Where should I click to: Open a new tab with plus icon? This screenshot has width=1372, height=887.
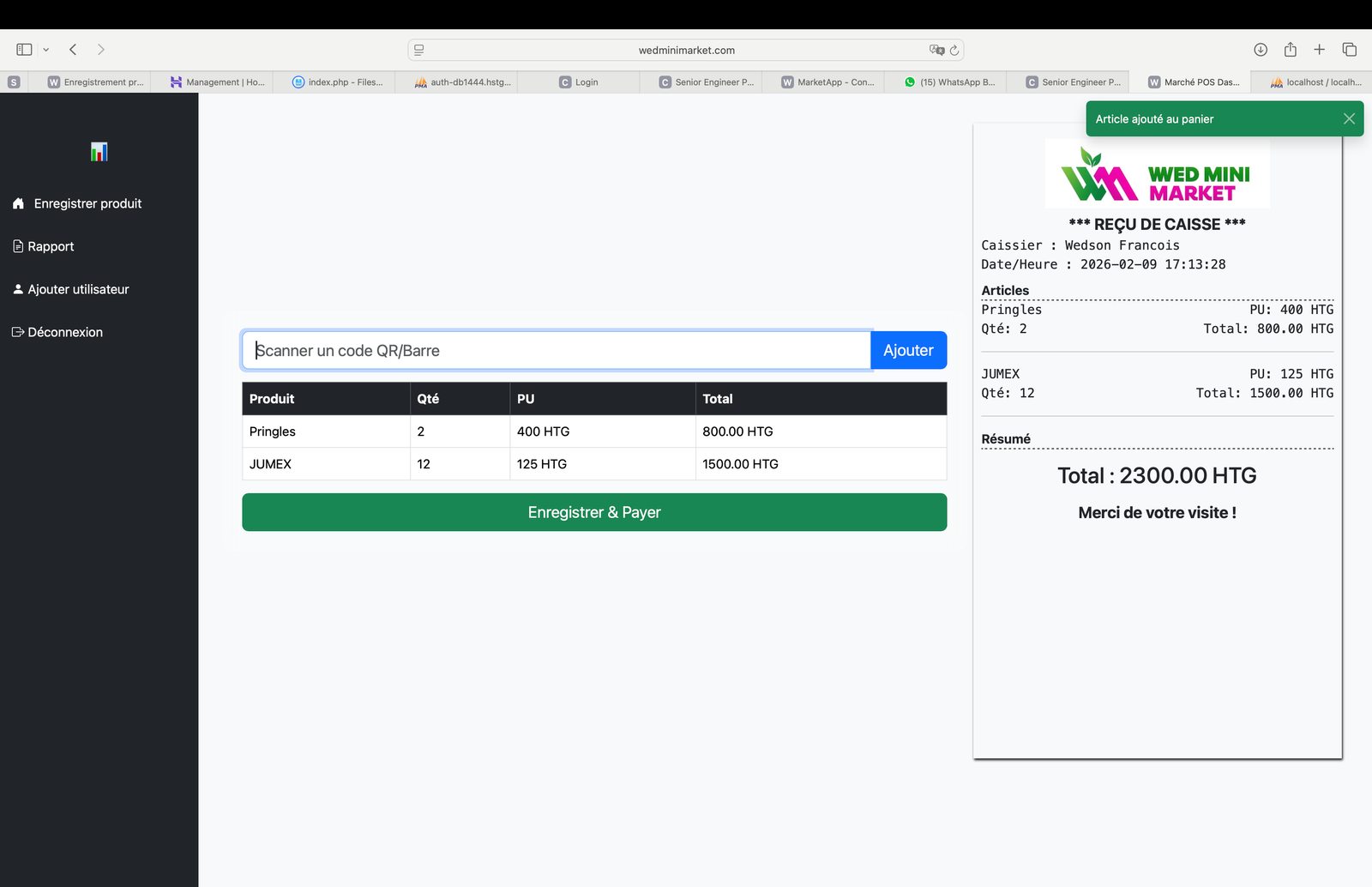click(1319, 50)
